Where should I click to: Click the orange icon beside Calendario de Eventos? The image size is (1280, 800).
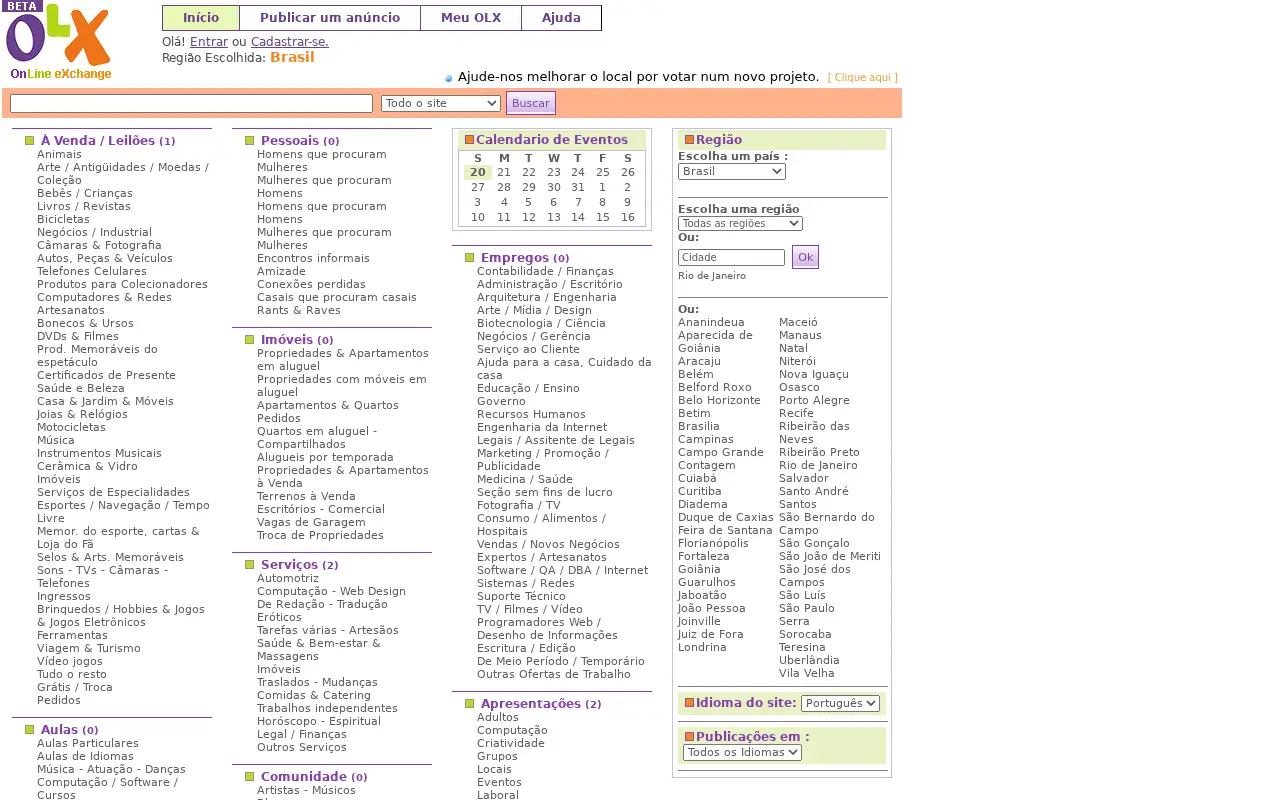click(x=469, y=140)
